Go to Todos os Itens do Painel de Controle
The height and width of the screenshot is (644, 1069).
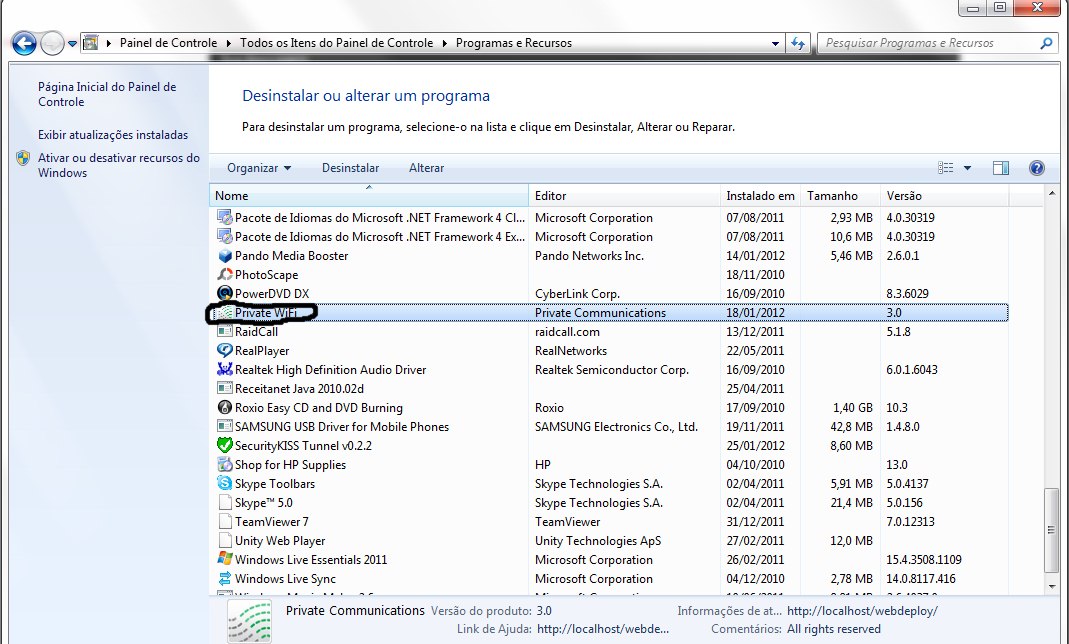pos(336,43)
